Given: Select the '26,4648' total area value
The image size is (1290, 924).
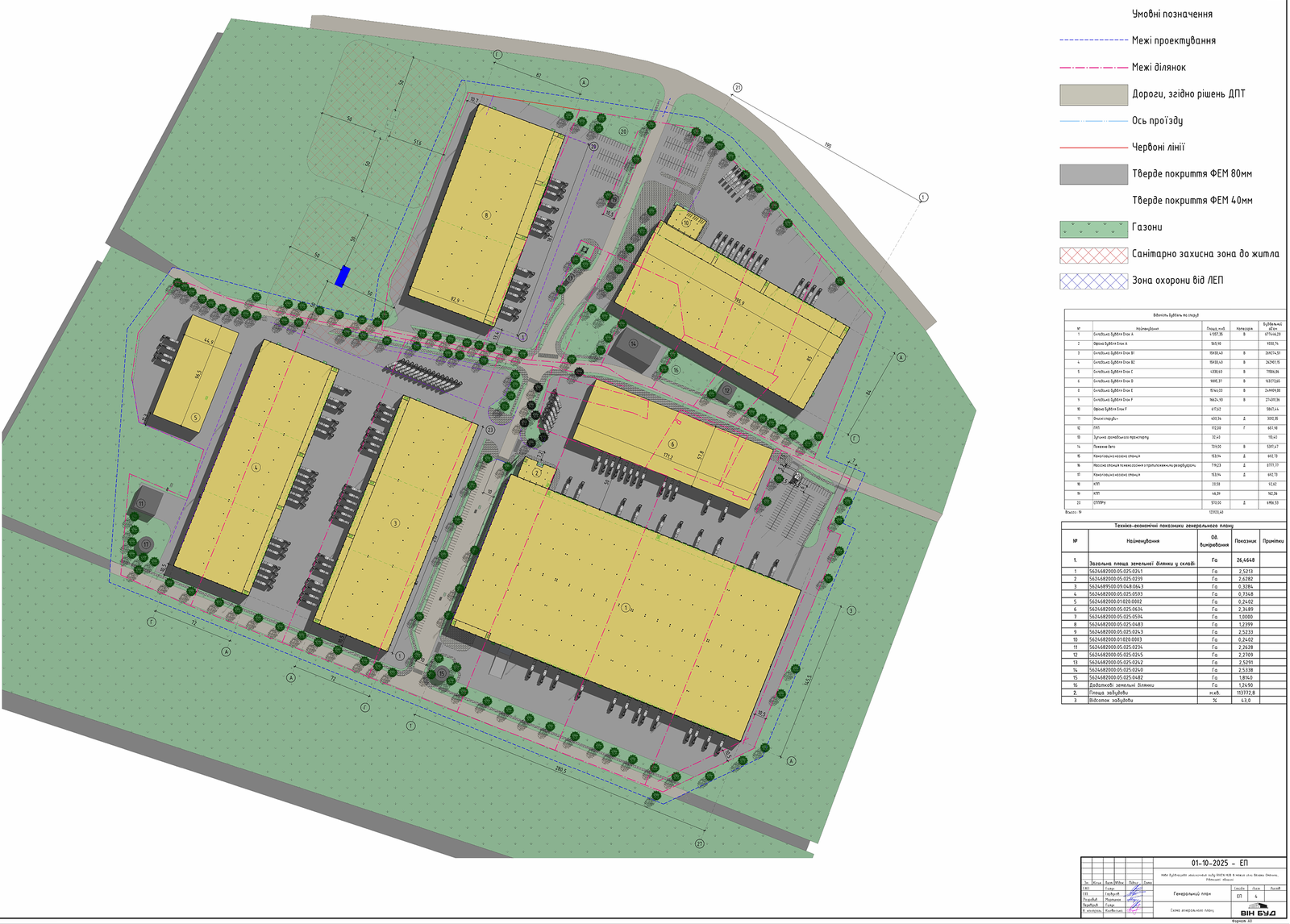Looking at the screenshot, I should click(x=1246, y=560).
